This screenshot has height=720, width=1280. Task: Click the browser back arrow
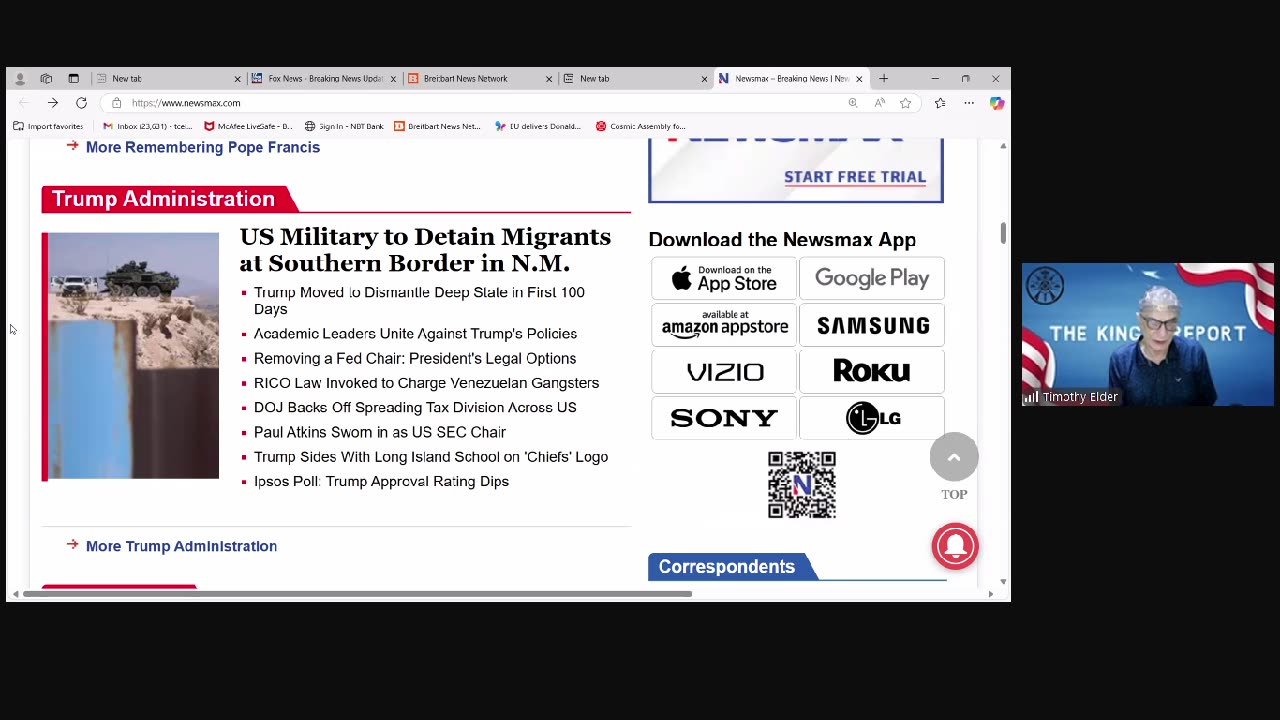(24, 103)
